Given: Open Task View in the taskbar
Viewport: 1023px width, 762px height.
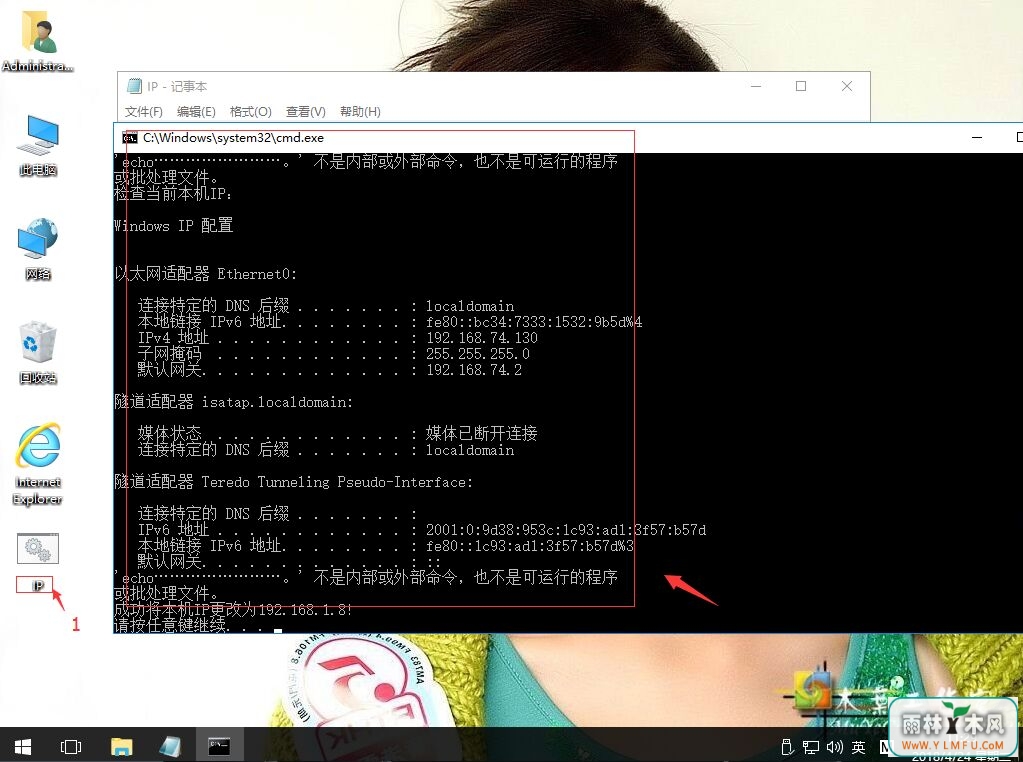Looking at the screenshot, I should [x=70, y=746].
